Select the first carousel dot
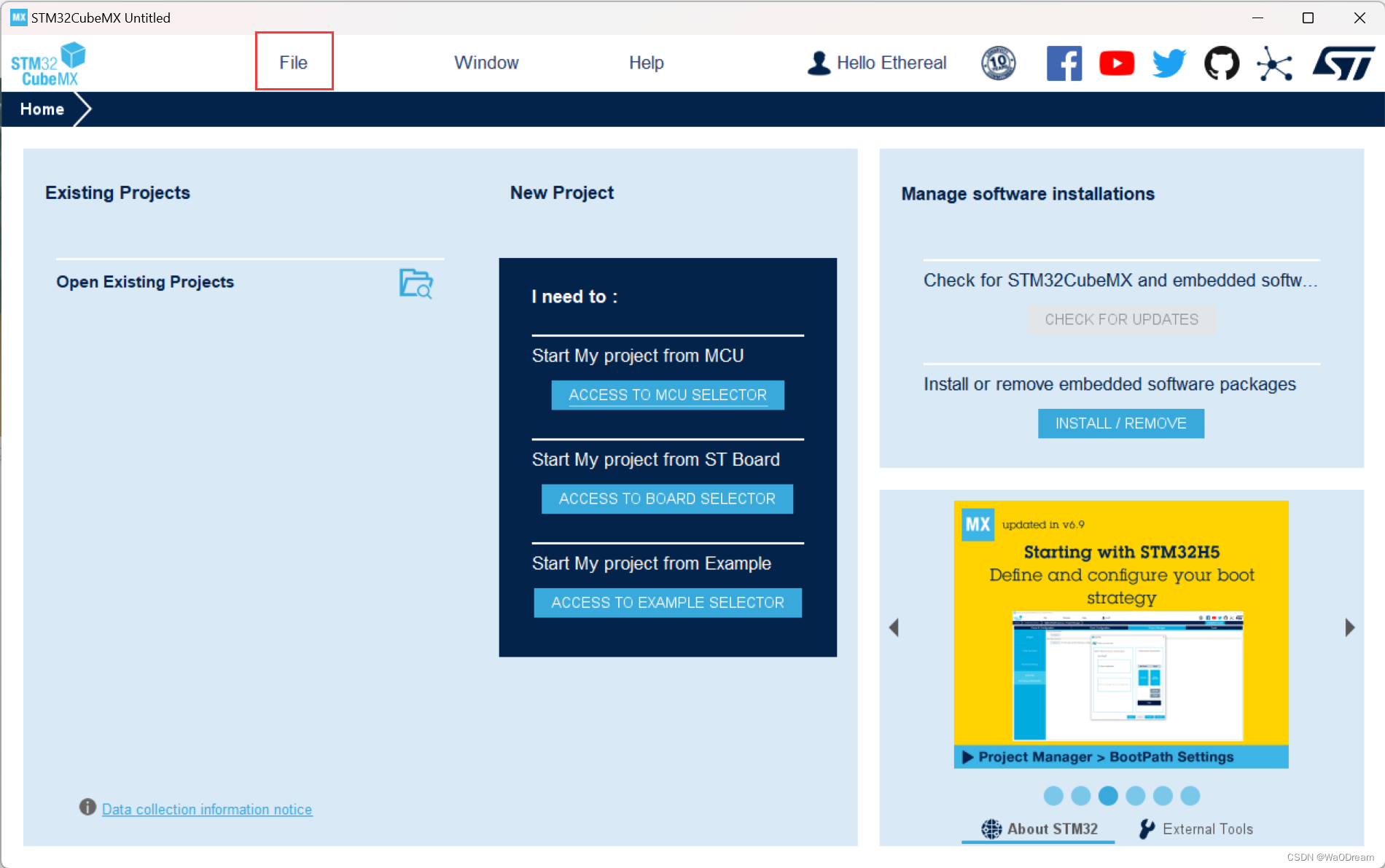Image resolution: width=1385 pixels, height=868 pixels. coord(1053,796)
